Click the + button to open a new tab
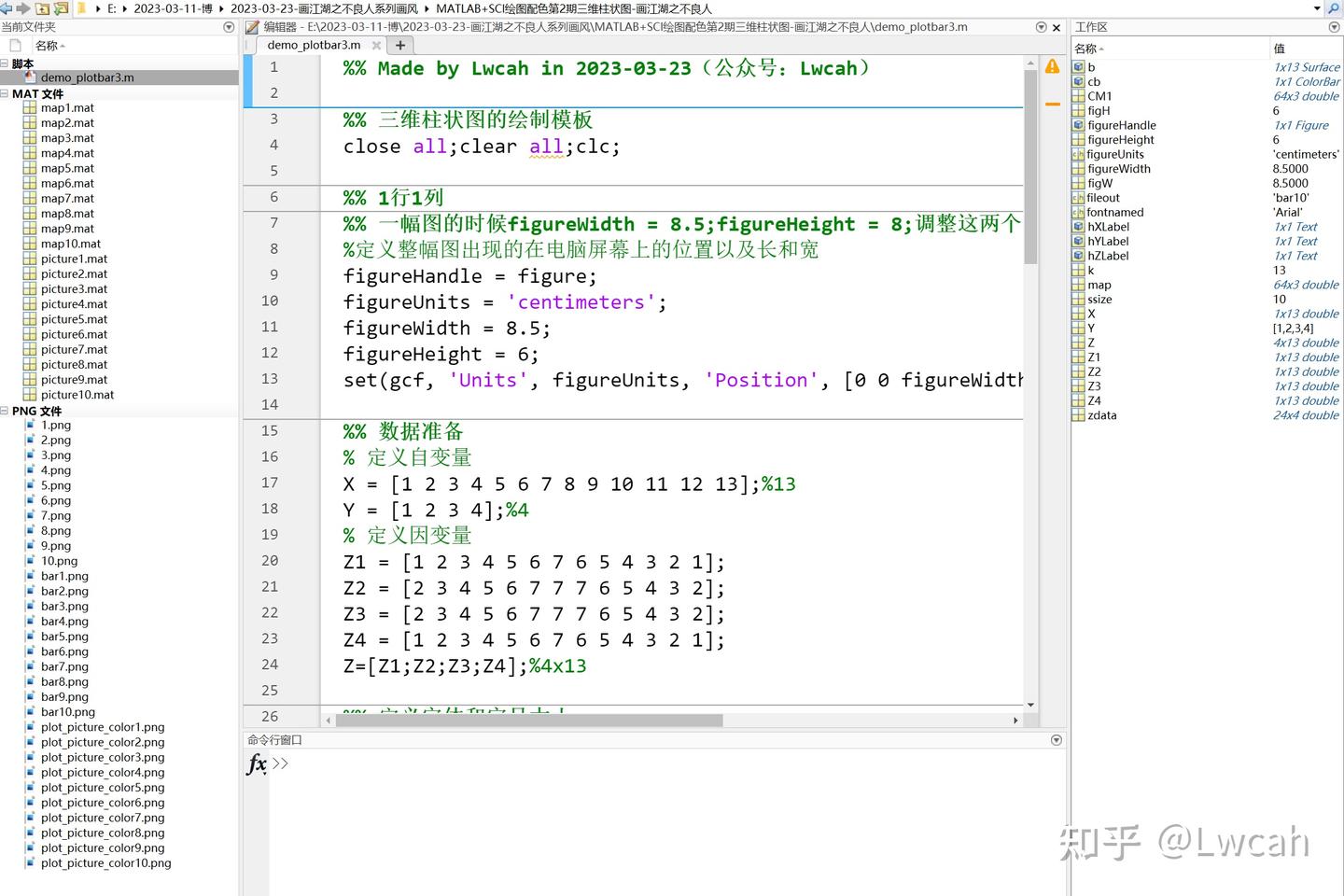Viewport: 1344px width, 896px height. (x=399, y=44)
